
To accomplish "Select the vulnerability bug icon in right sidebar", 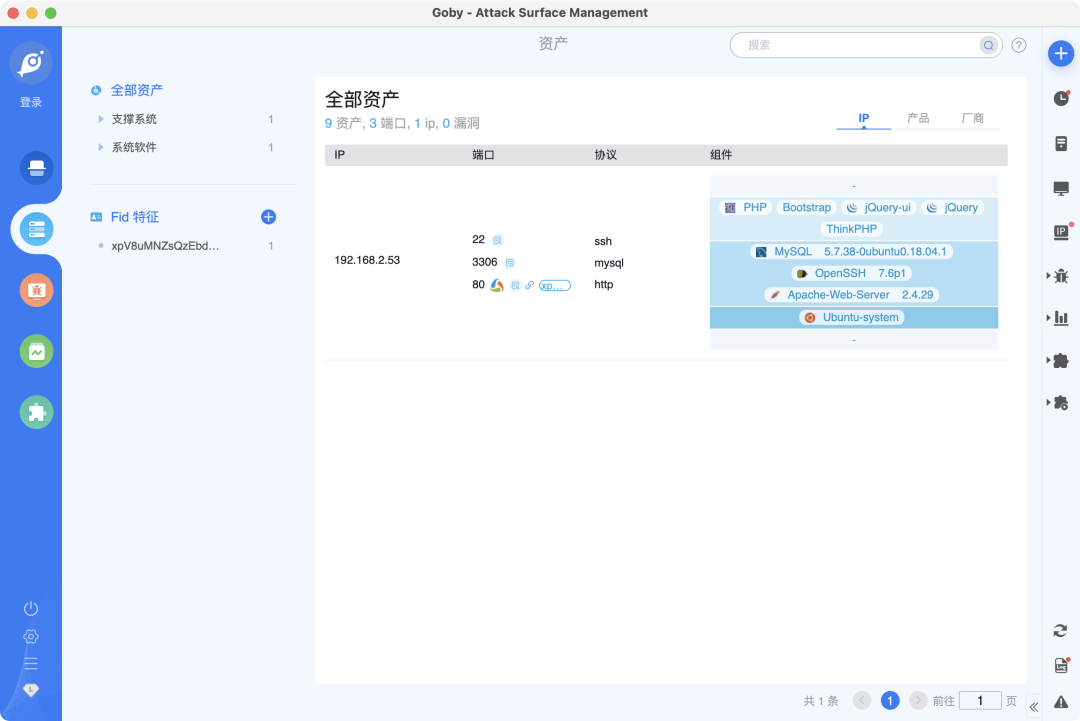I will pyautogui.click(x=1062, y=276).
